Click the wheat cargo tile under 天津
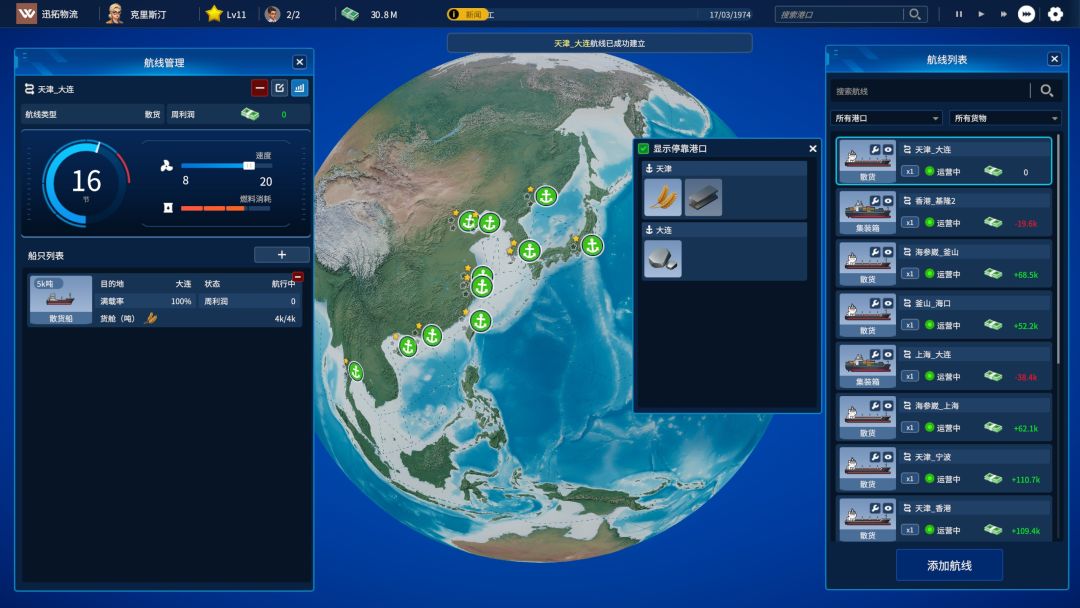 663,198
